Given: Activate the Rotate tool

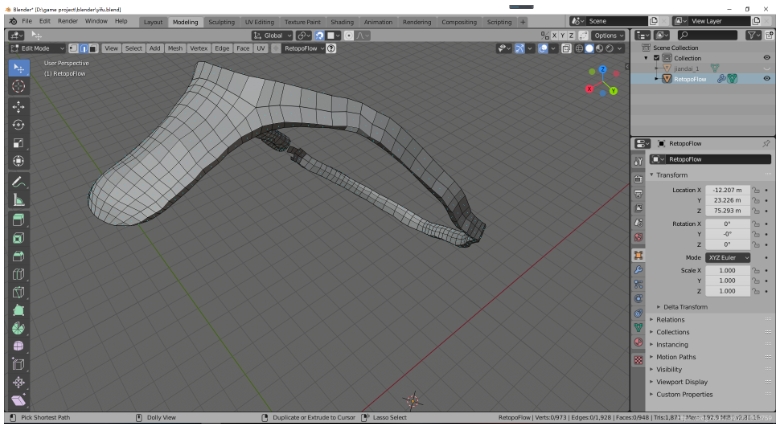Looking at the screenshot, I should [x=19, y=125].
